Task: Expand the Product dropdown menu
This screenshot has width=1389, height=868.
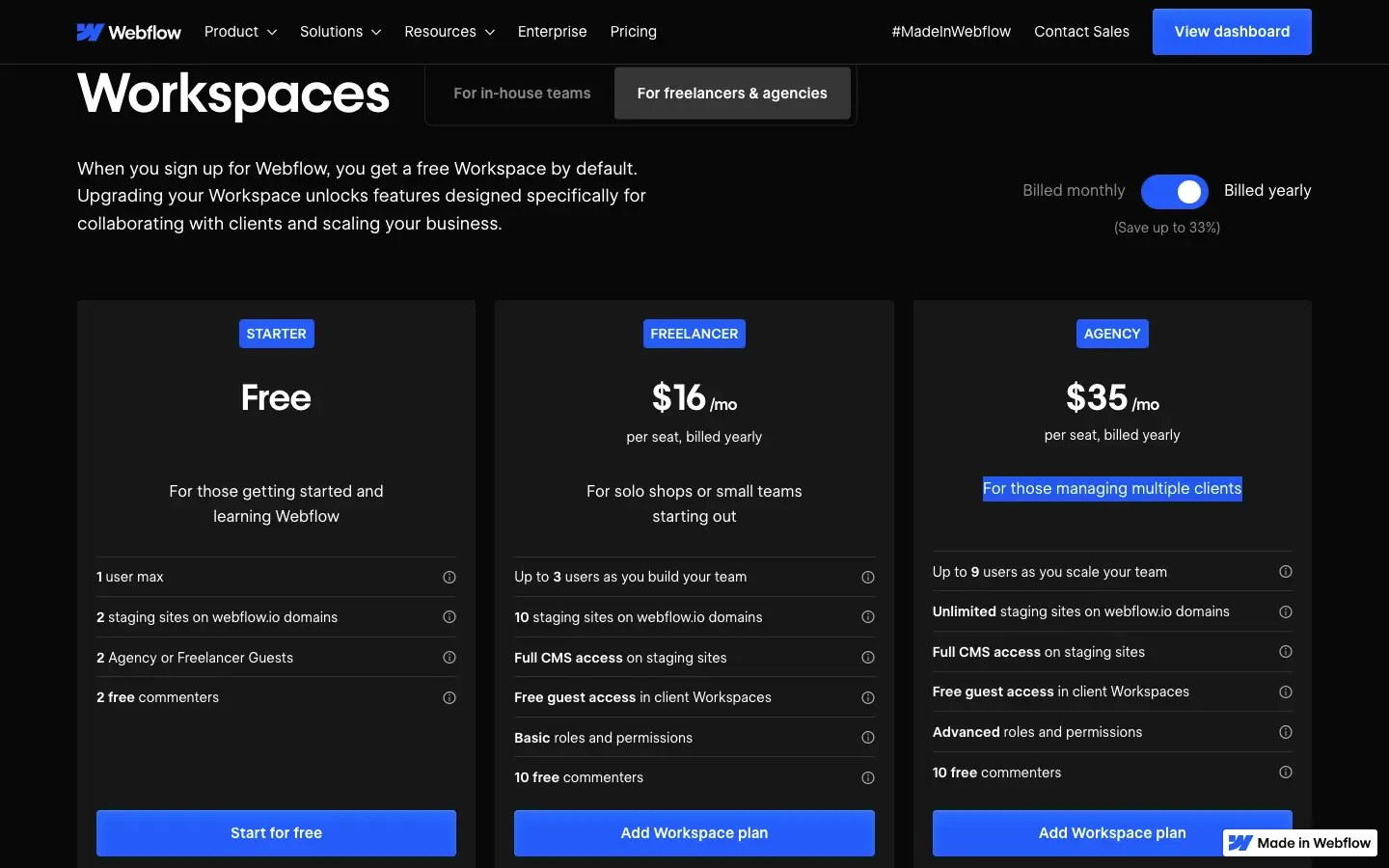Action: [240, 32]
